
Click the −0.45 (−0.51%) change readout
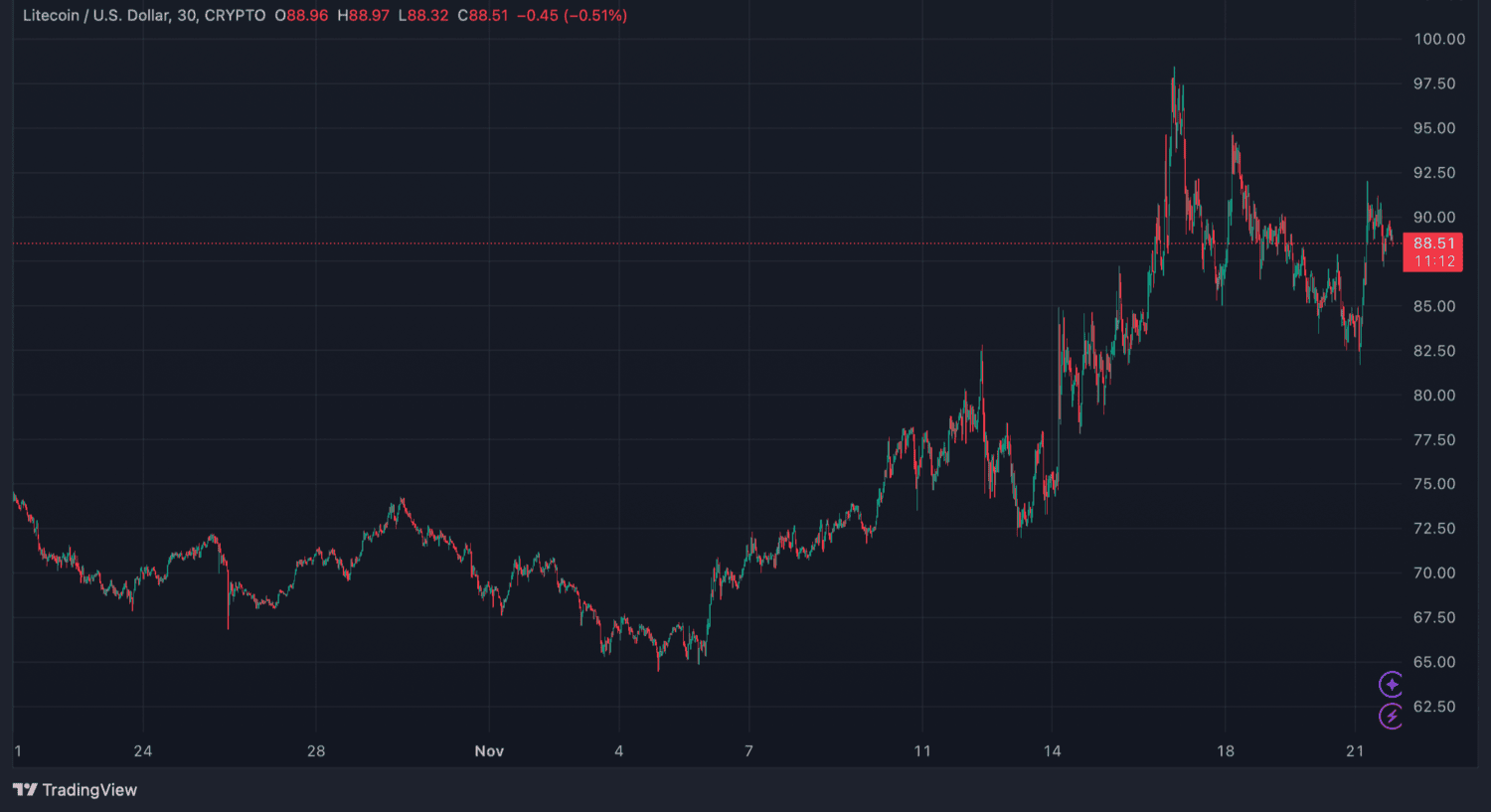point(572,16)
